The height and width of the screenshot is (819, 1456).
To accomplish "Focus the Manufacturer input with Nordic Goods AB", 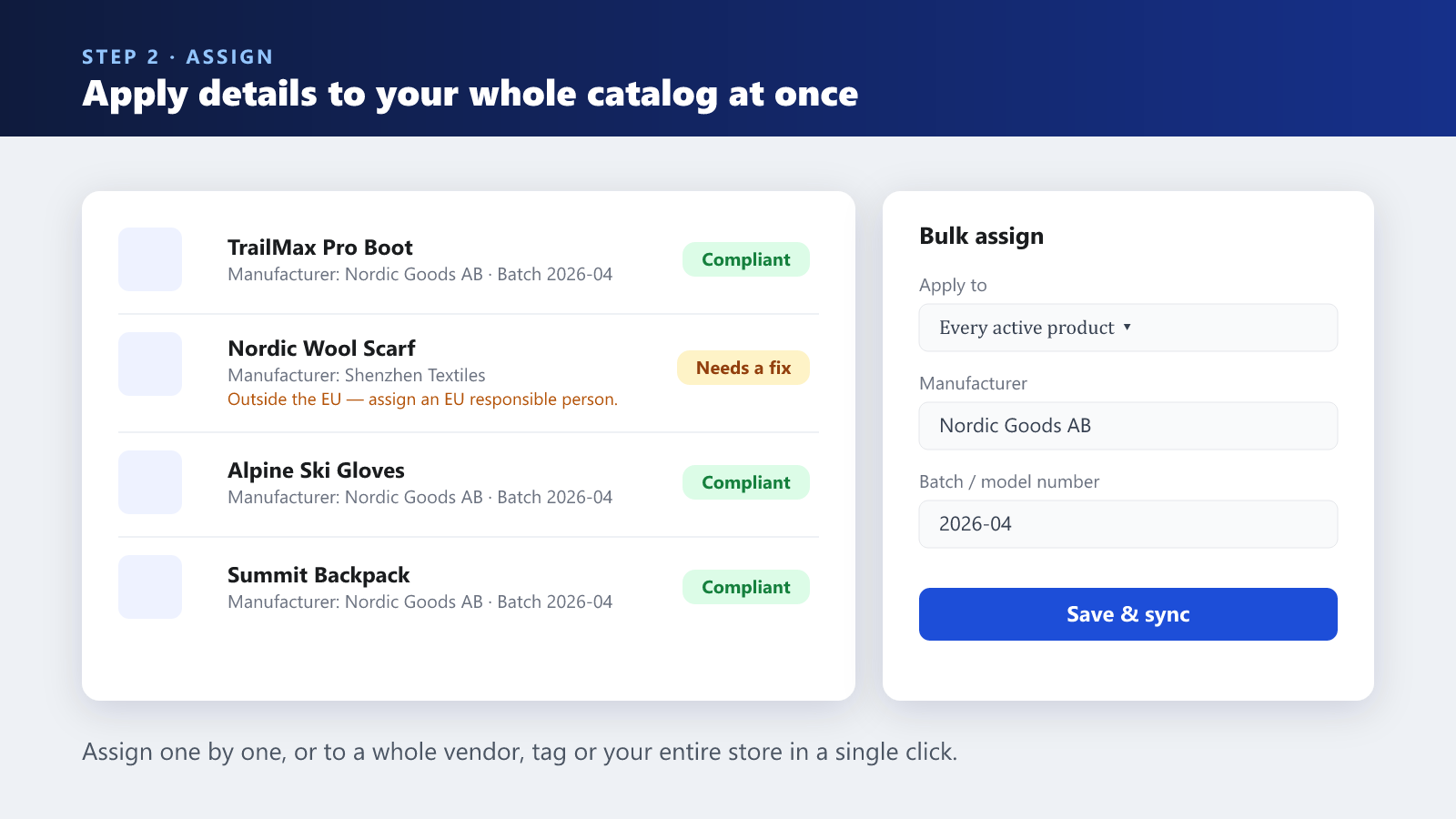I will pyautogui.click(x=1128, y=426).
